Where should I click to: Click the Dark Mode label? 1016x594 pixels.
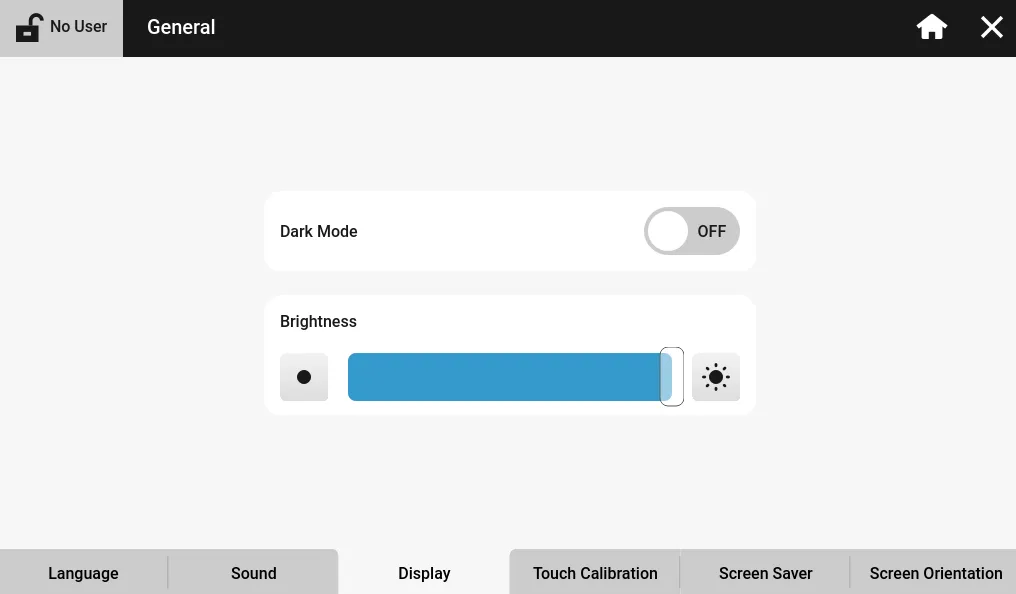[x=318, y=231]
